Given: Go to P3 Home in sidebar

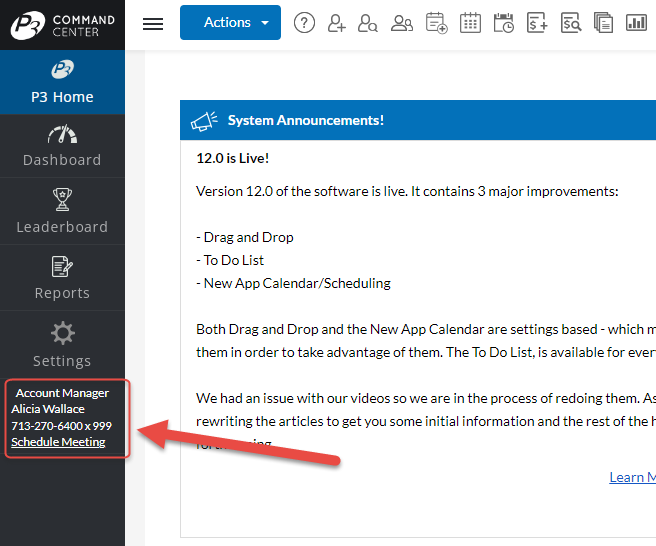Looking at the screenshot, I should point(62,82).
